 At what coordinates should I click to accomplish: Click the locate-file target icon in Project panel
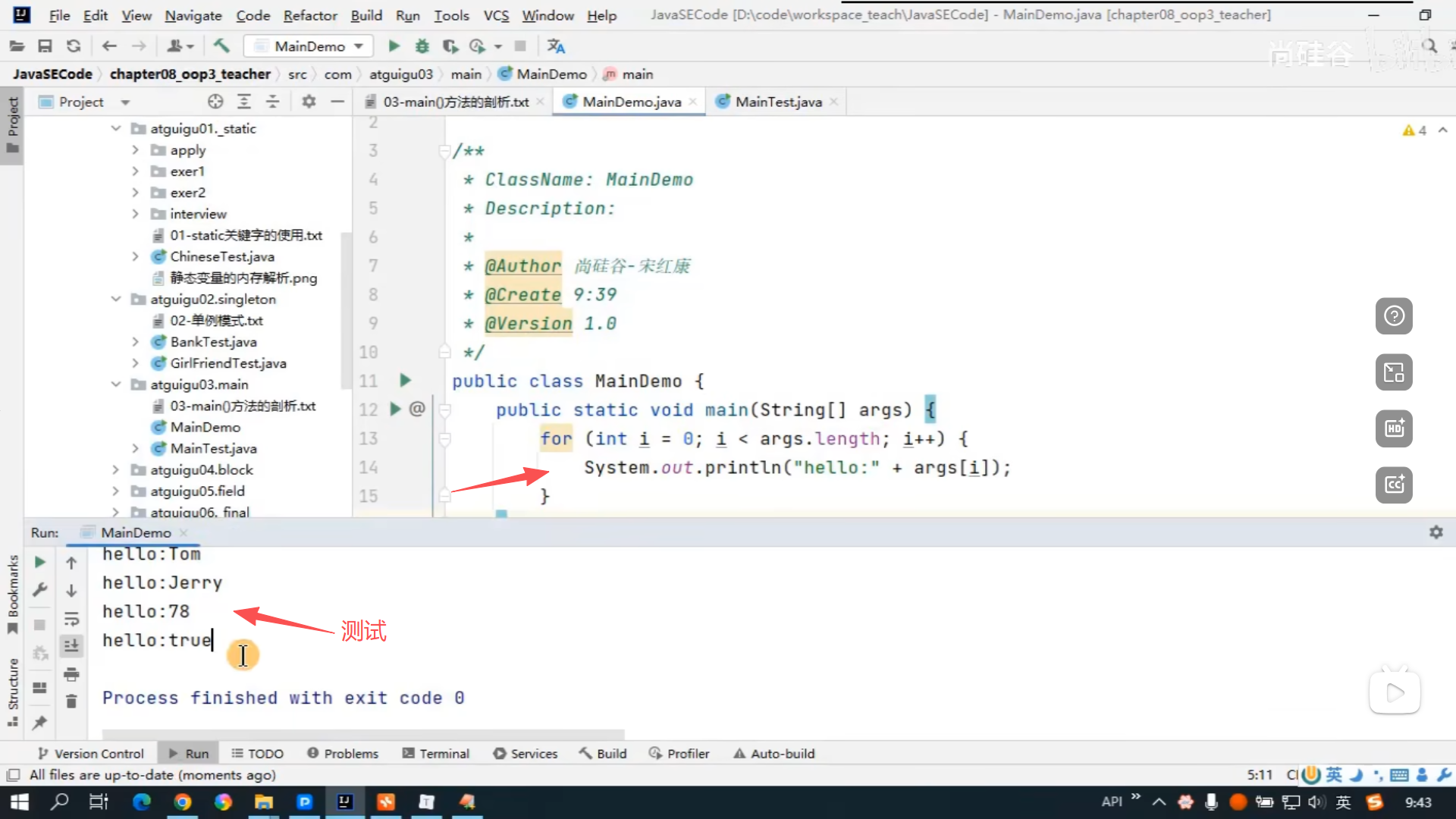215,102
